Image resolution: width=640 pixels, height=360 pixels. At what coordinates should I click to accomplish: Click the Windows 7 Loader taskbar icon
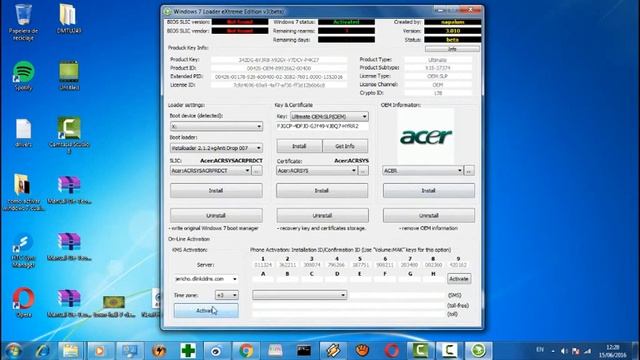pyautogui.click(x=478, y=351)
